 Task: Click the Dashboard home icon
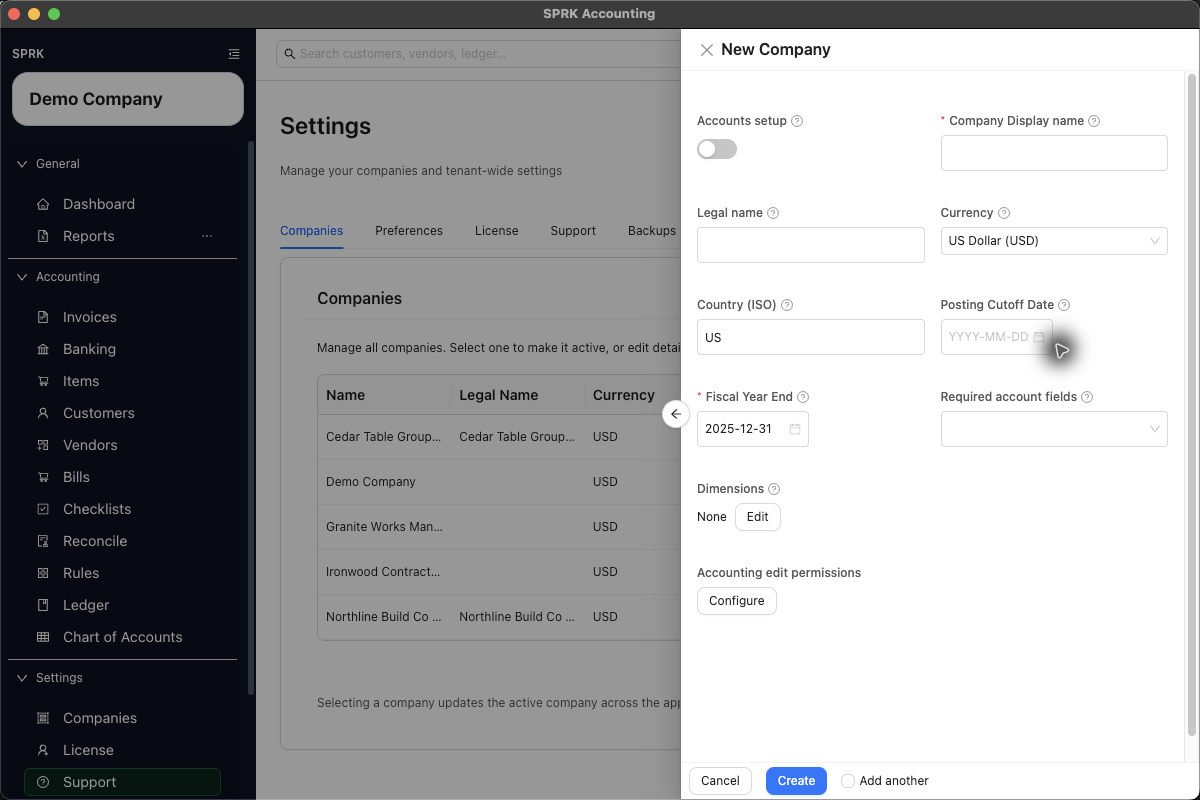pos(43,204)
